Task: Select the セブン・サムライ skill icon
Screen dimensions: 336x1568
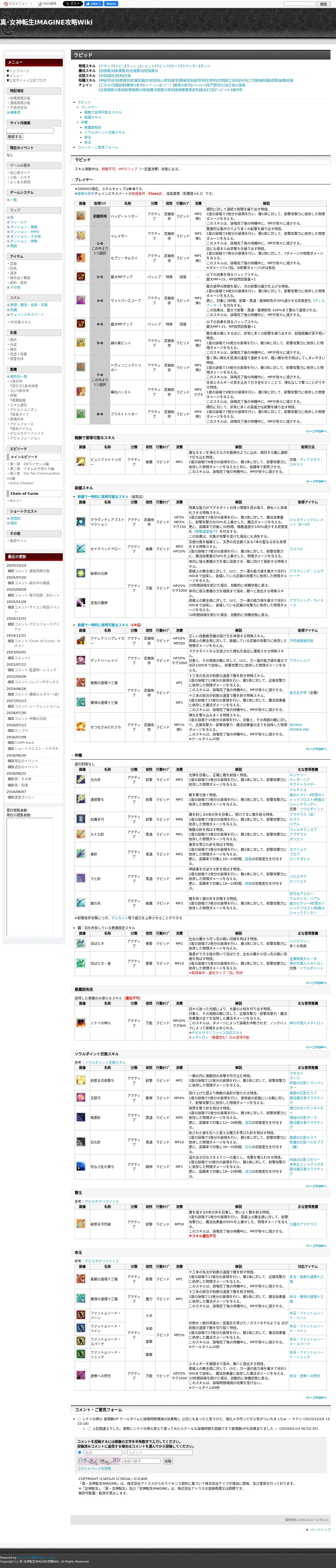Action: tap(81, 257)
